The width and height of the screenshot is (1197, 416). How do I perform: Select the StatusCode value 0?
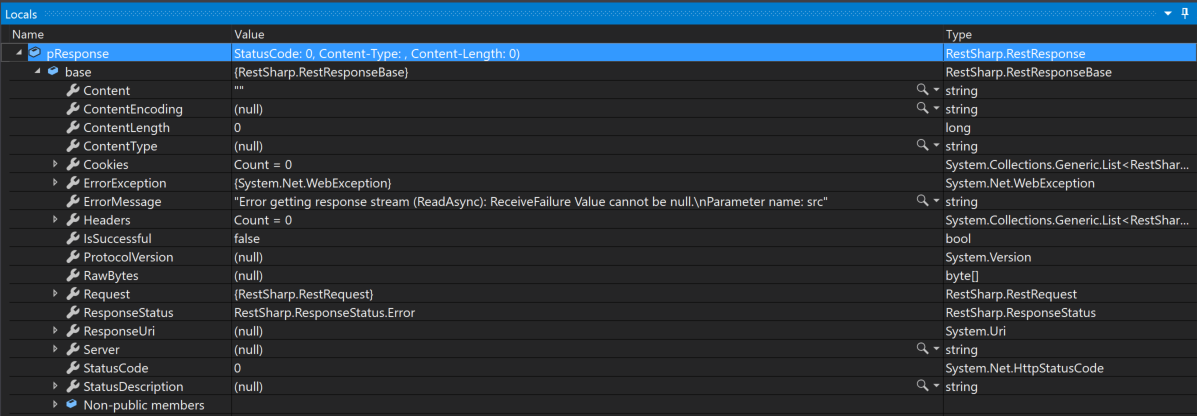[237, 368]
